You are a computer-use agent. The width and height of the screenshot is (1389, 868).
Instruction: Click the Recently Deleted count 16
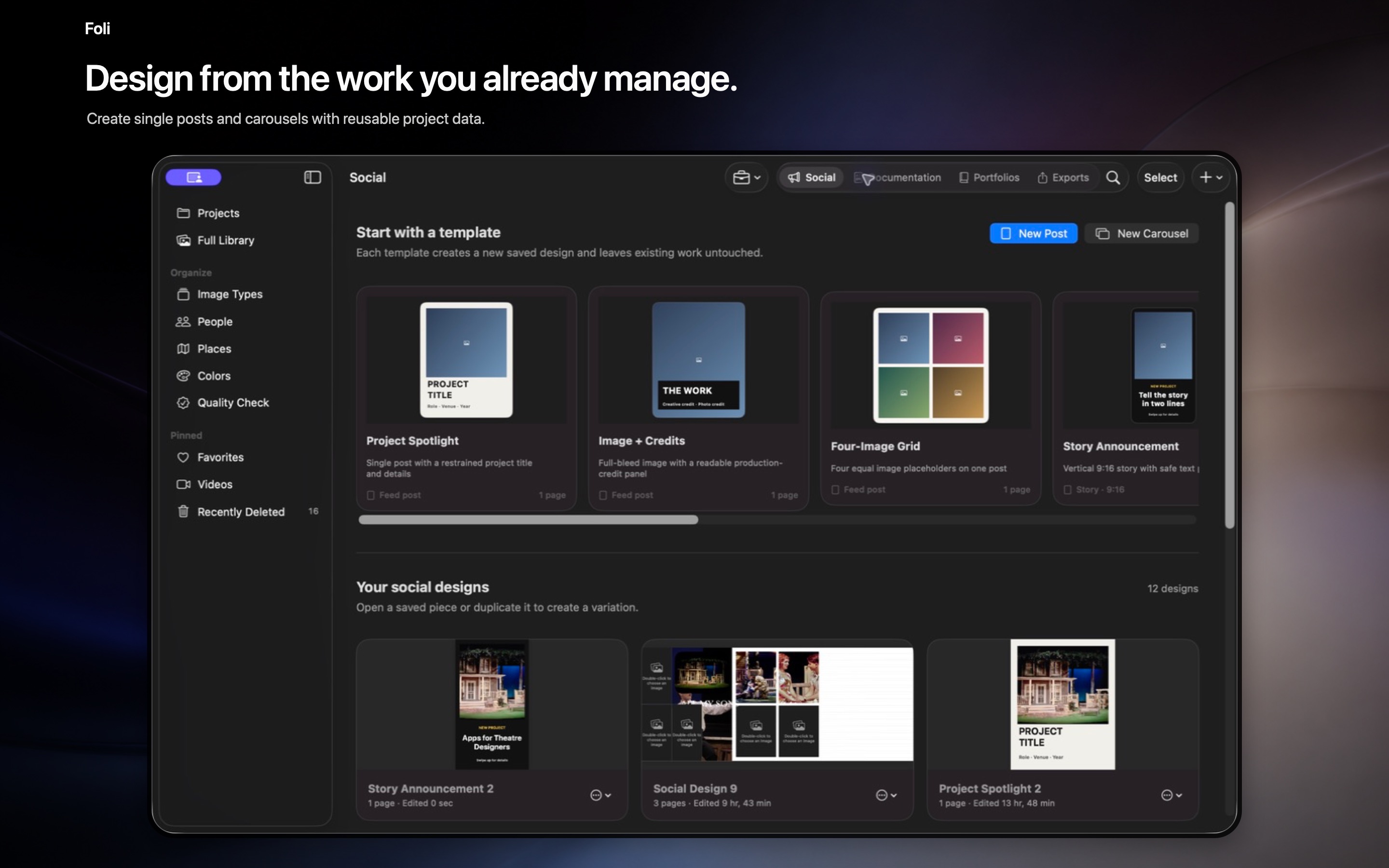(x=313, y=511)
